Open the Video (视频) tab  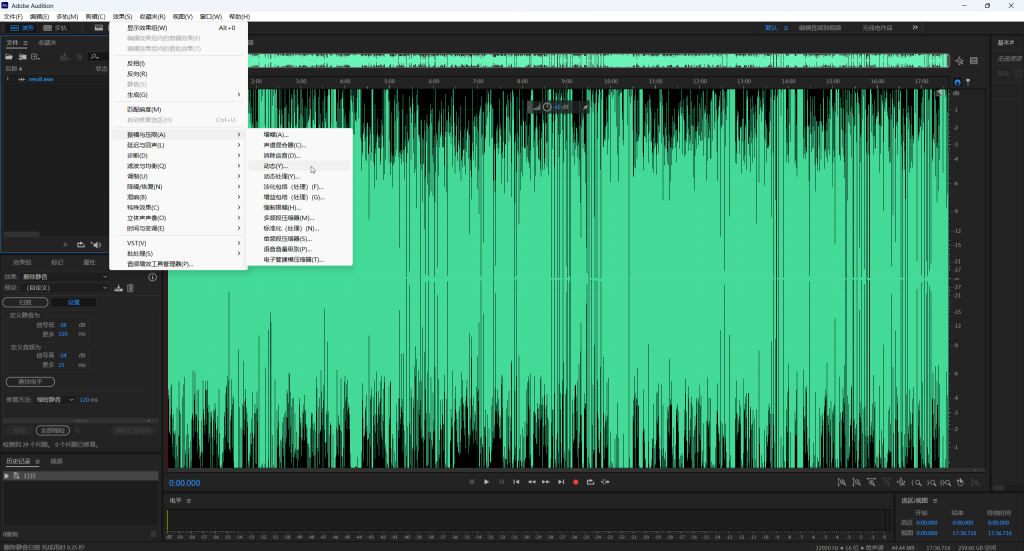point(57,461)
